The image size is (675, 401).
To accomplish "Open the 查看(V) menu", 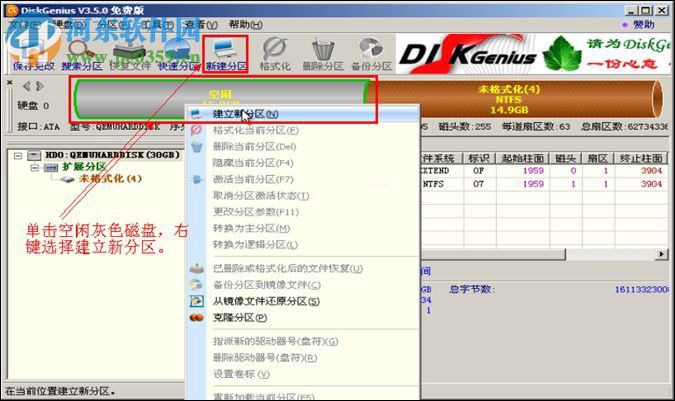I will click(201, 25).
